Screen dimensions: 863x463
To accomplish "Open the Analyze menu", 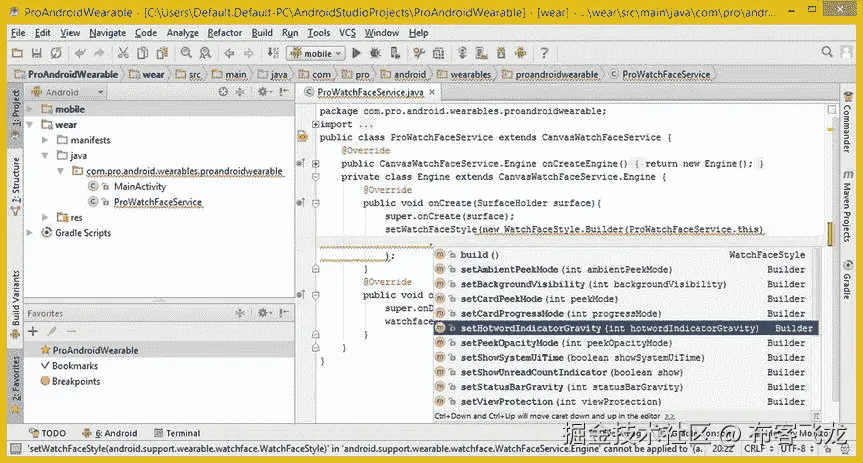I will pos(182,33).
